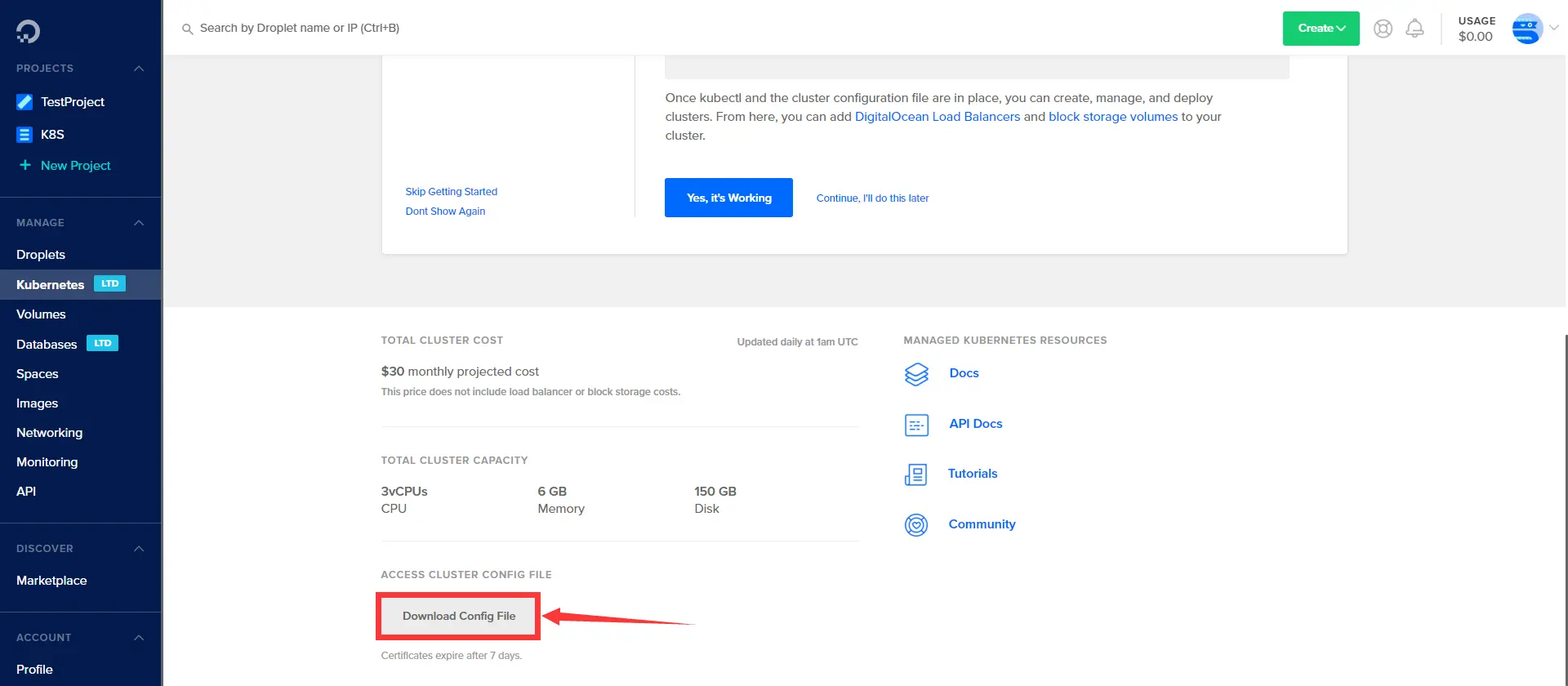The height and width of the screenshot is (686, 1568).
Task: Click the TestProject pencil icon
Action: pyautogui.click(x=24, y=102)
